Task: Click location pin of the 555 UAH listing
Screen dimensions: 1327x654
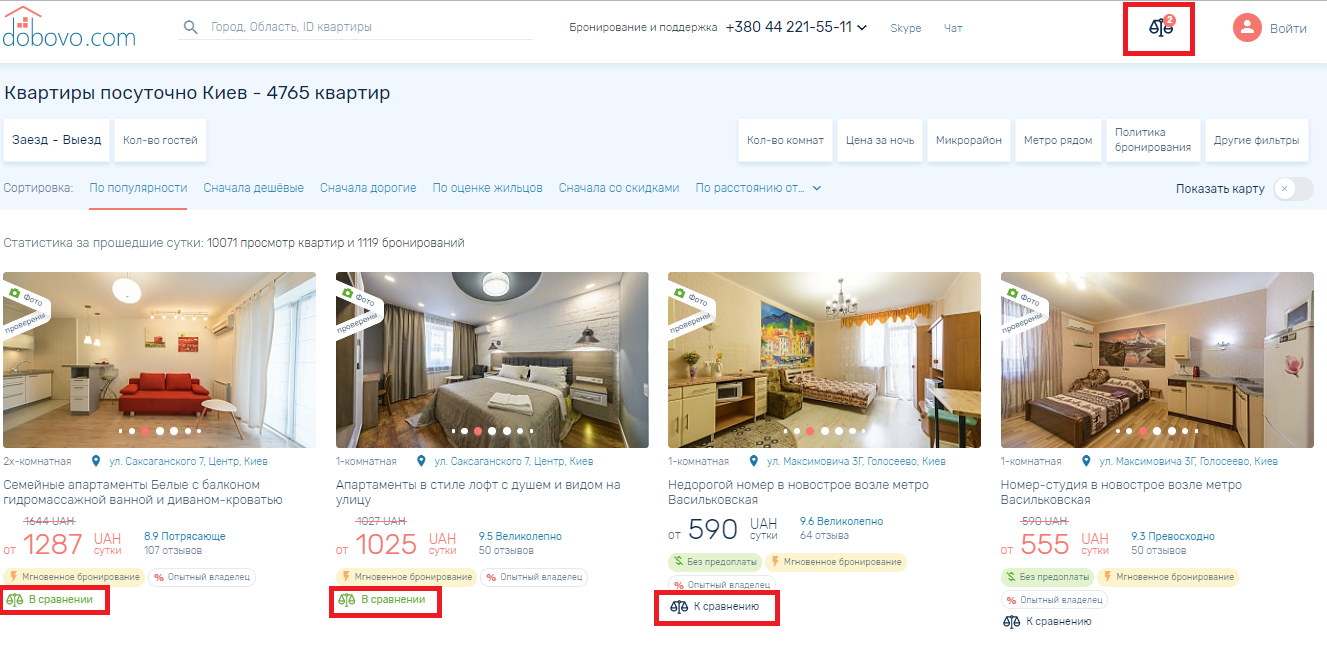Action: pos(1088,461)
